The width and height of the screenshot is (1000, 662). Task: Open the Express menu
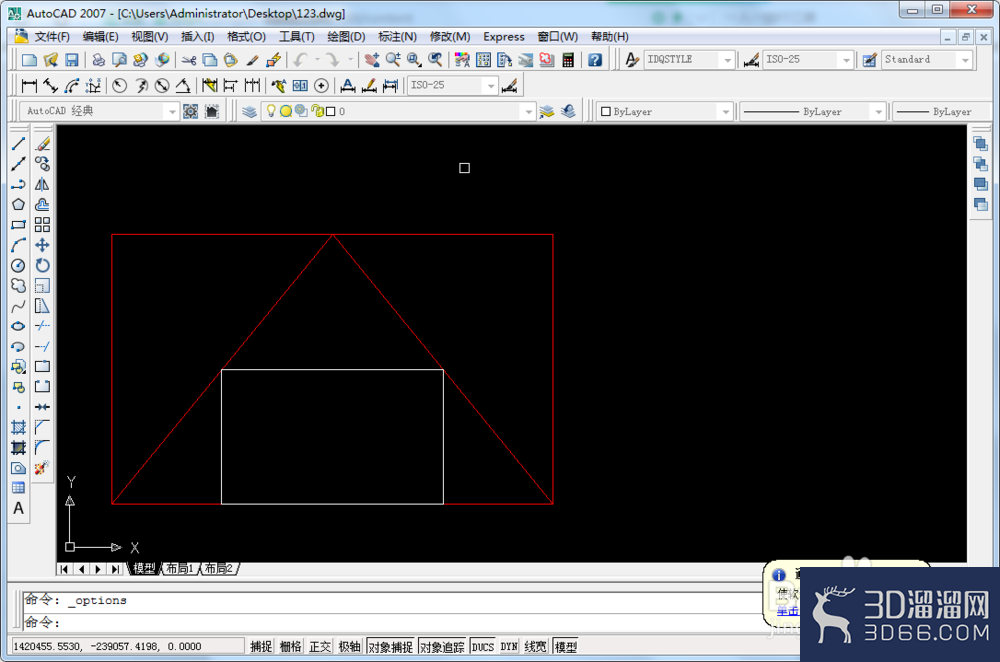pyautogui.click(x=504, y=37)
